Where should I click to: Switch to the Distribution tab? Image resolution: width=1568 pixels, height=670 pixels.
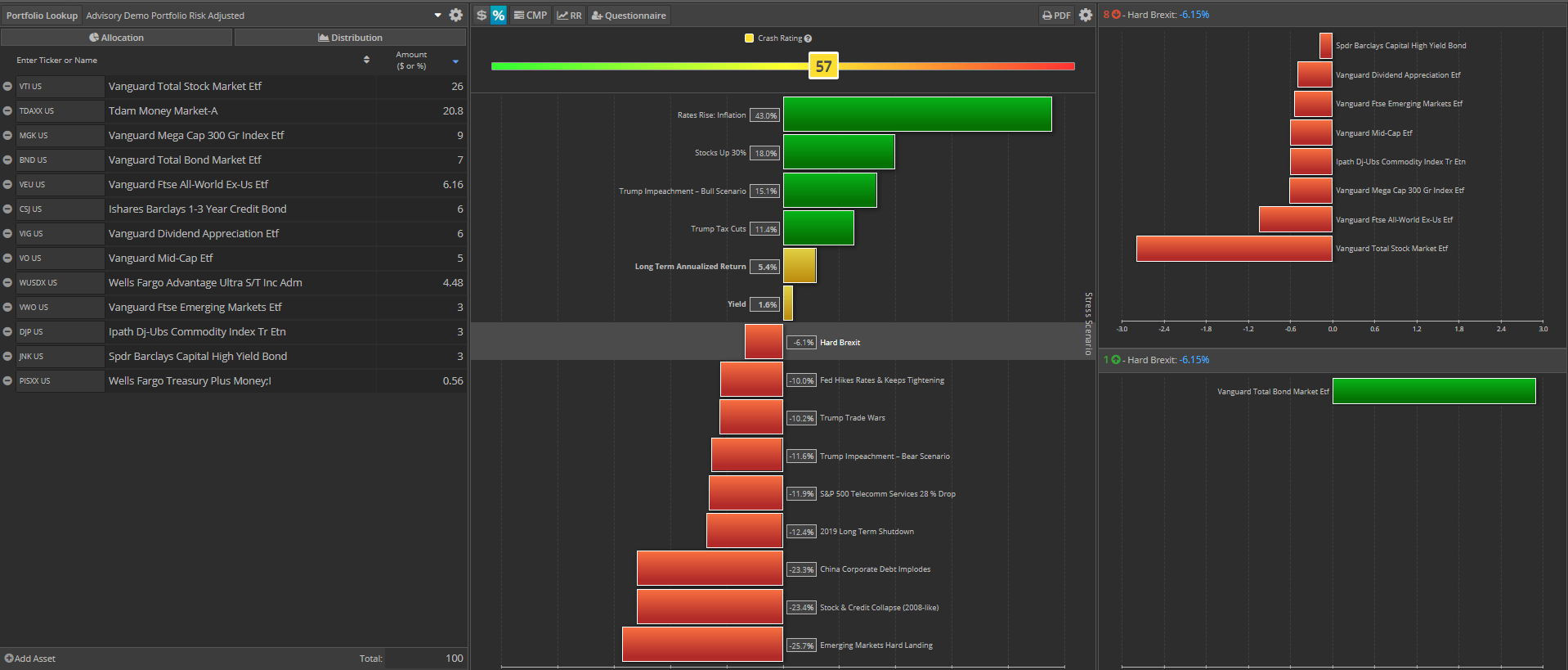(x=350, y=38)
